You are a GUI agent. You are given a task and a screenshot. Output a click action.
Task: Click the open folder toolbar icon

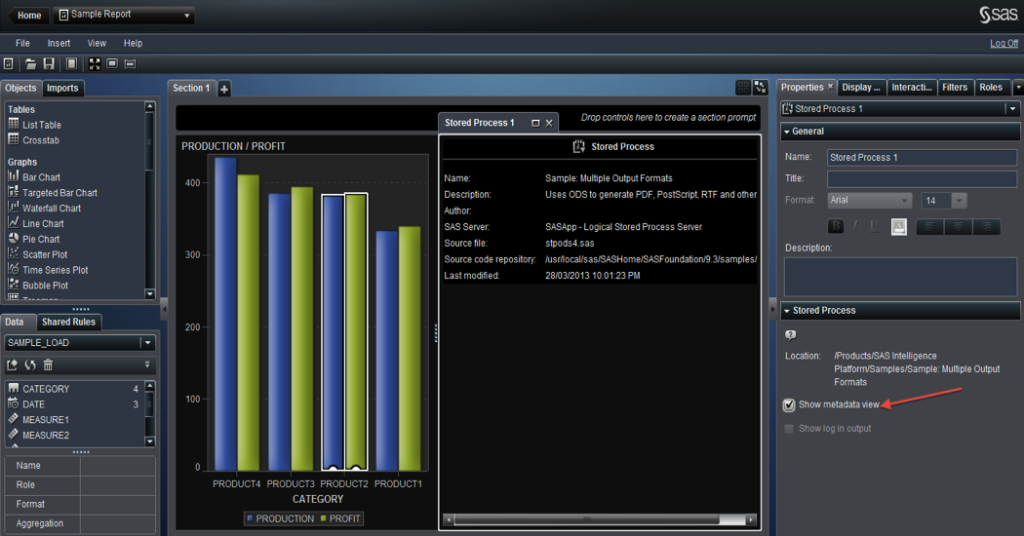pyautogui.click(x=31, y=64)
